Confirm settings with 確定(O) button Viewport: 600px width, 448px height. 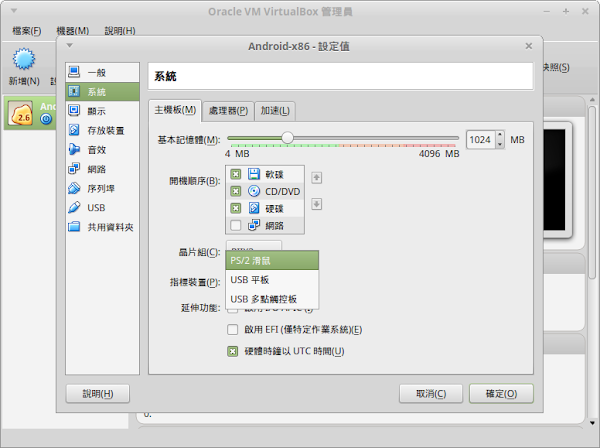pyautogui.click(x=501, y=394)
